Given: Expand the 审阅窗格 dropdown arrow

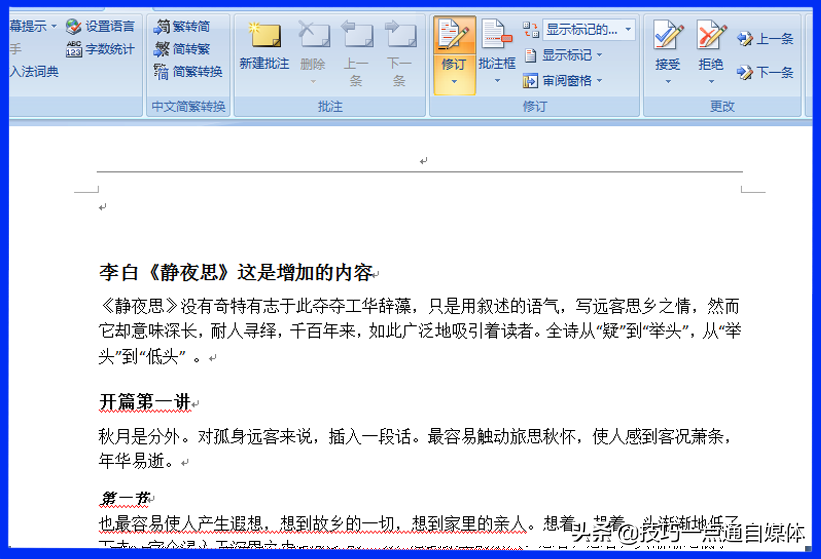Looking at the screenshot, I should tap(600, 81).
